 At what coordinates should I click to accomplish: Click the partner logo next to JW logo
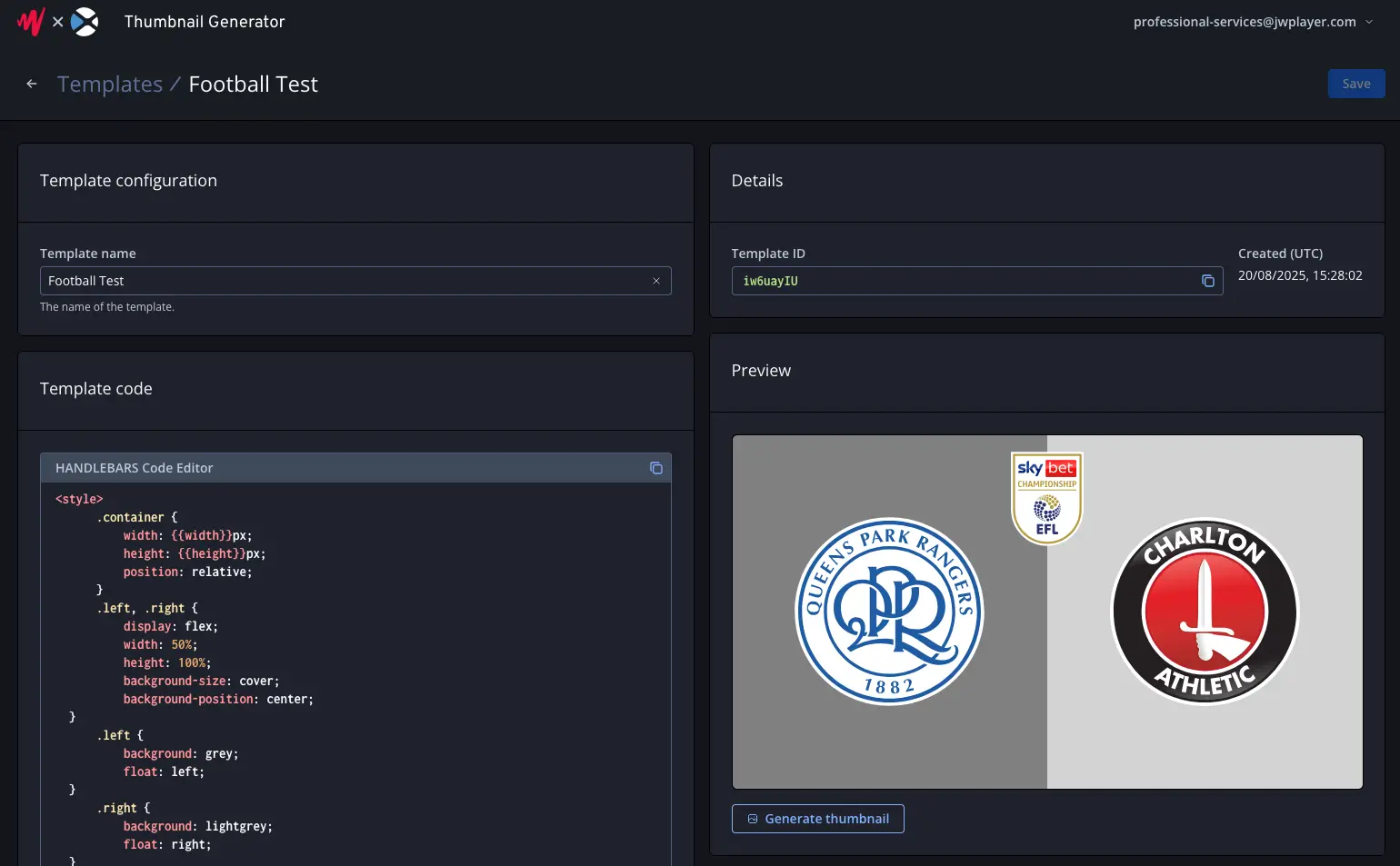point(85,22)
